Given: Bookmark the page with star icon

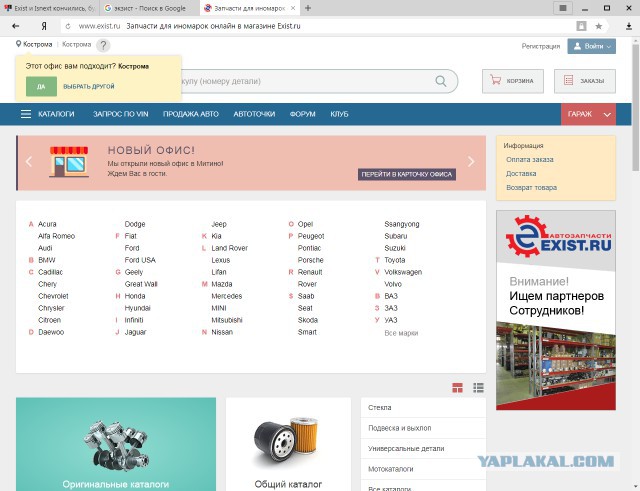Looking at the screenshot, I should point(599,26).
